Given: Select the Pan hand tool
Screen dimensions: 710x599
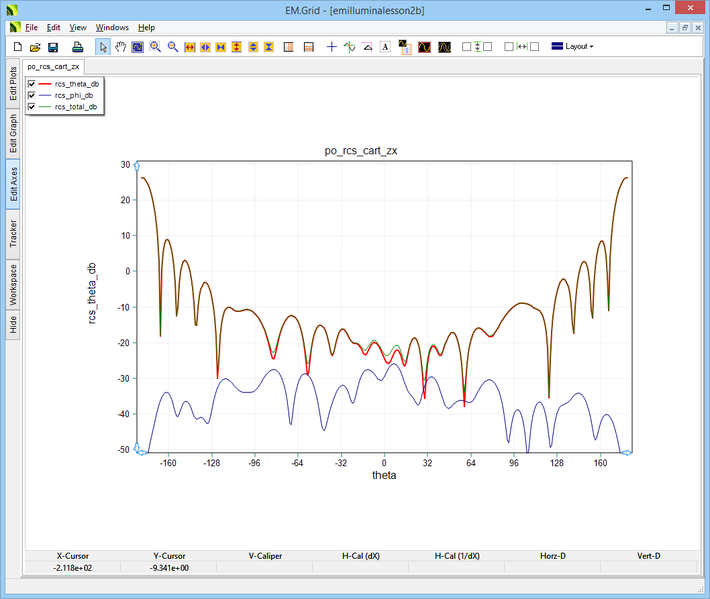Looking at the screenshot, I should 121,47.
